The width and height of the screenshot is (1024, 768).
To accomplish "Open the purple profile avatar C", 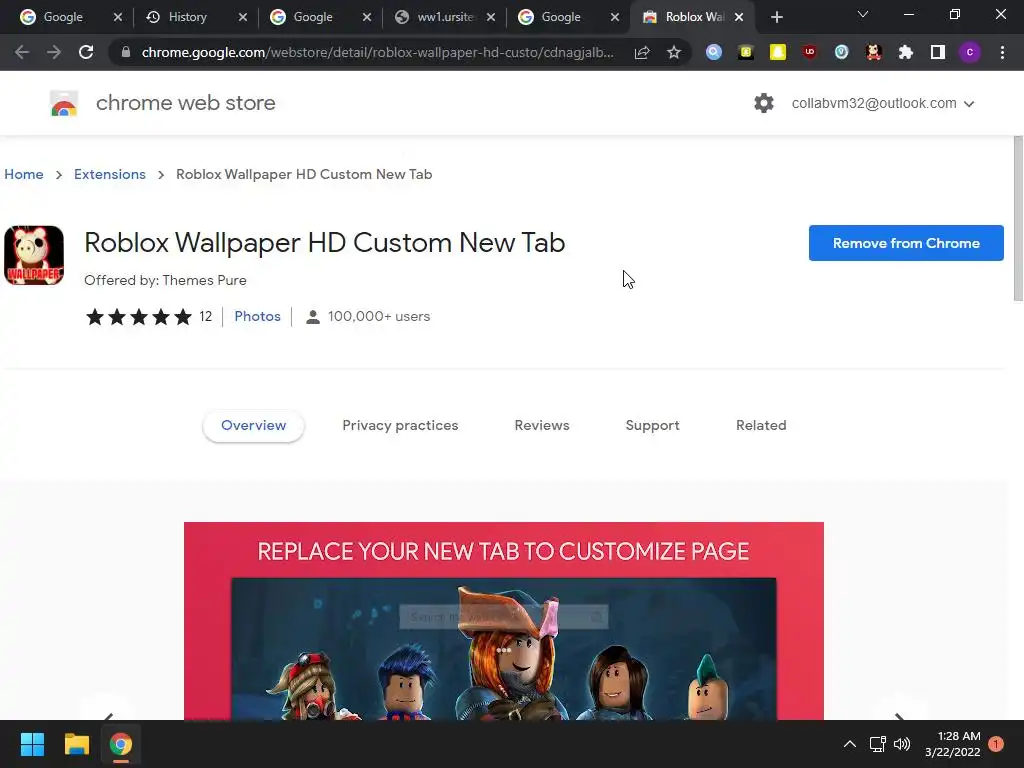I will pos(970,52).
